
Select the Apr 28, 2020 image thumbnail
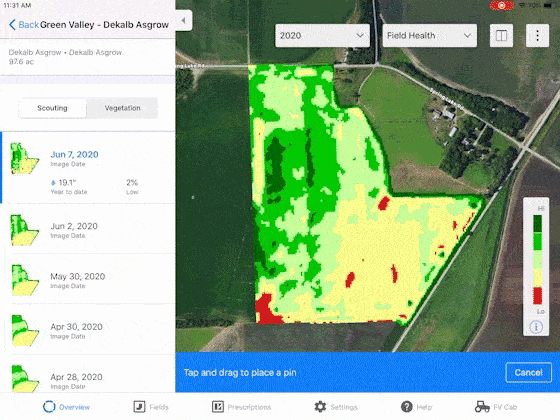tap(25, 379)
